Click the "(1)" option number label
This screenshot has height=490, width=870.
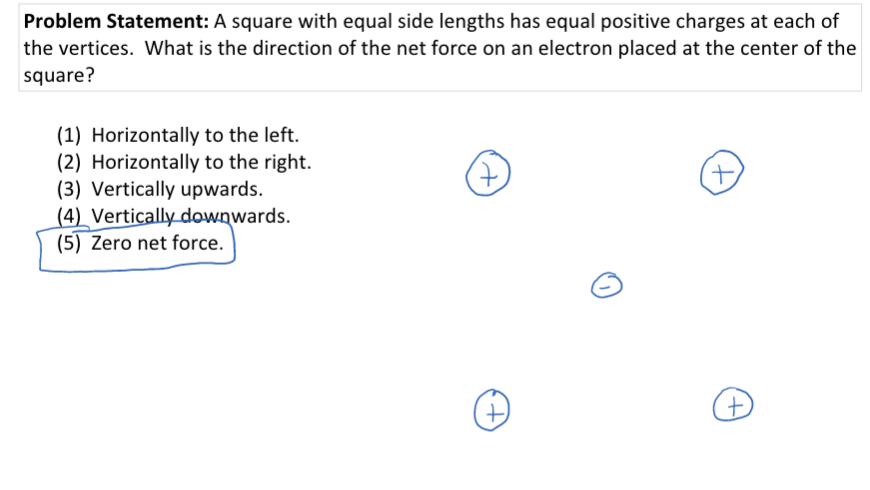coord(70,135)
